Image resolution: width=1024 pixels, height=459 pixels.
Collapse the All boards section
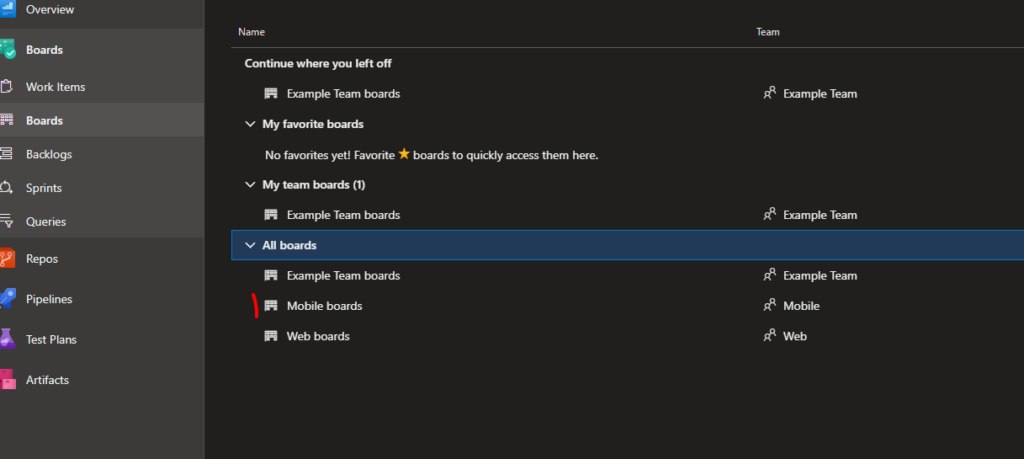pyautogui.click(x=249, y=245)
